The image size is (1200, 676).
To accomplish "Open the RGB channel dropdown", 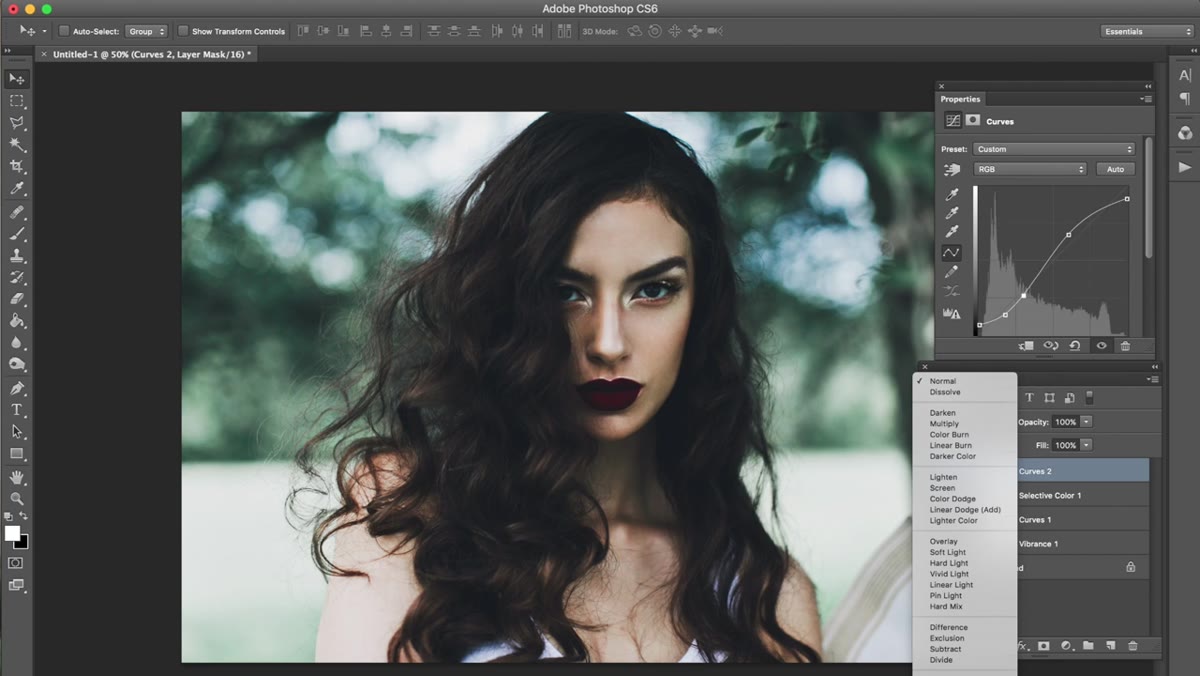I will point(1030,169).
